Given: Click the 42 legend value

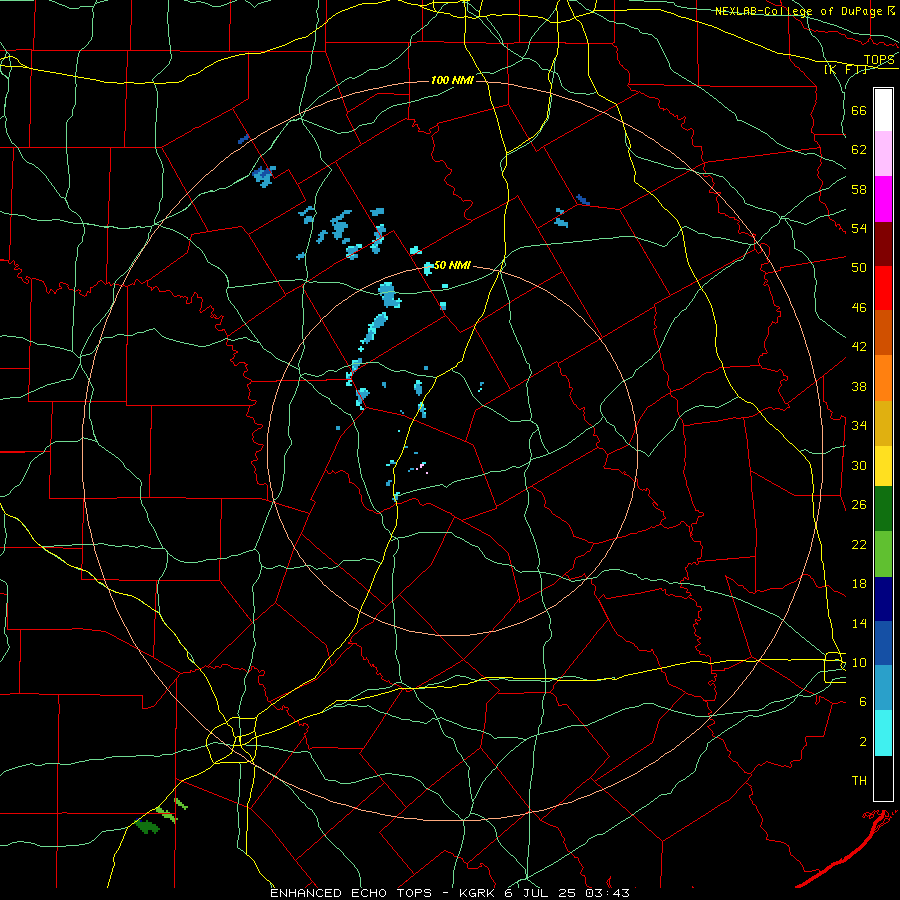Looking at the screenshot, I should 859,346.
